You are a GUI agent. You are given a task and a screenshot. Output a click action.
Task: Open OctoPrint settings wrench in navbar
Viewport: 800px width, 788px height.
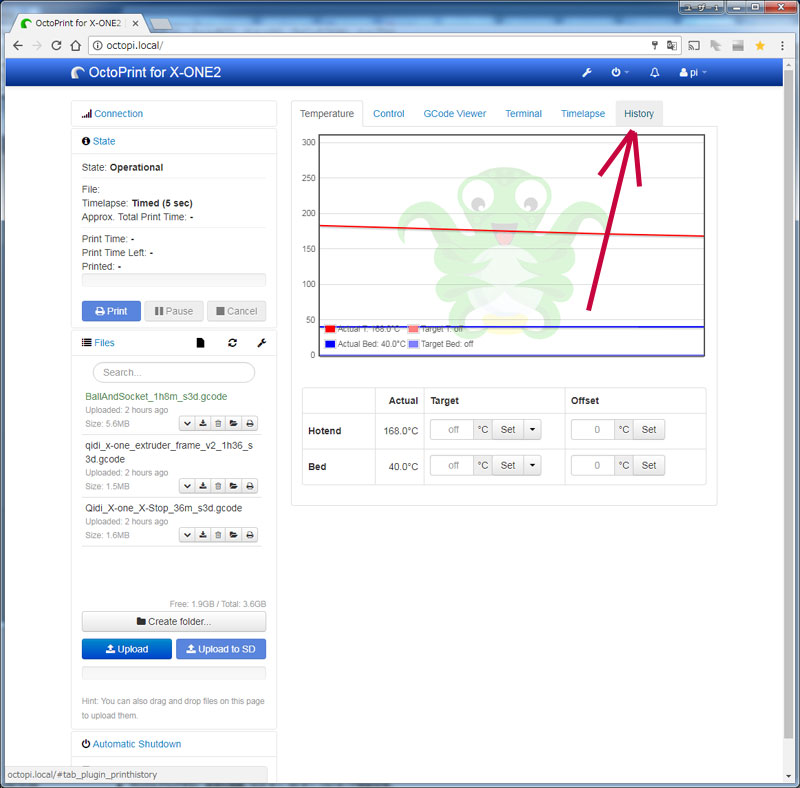click(587, 72)
